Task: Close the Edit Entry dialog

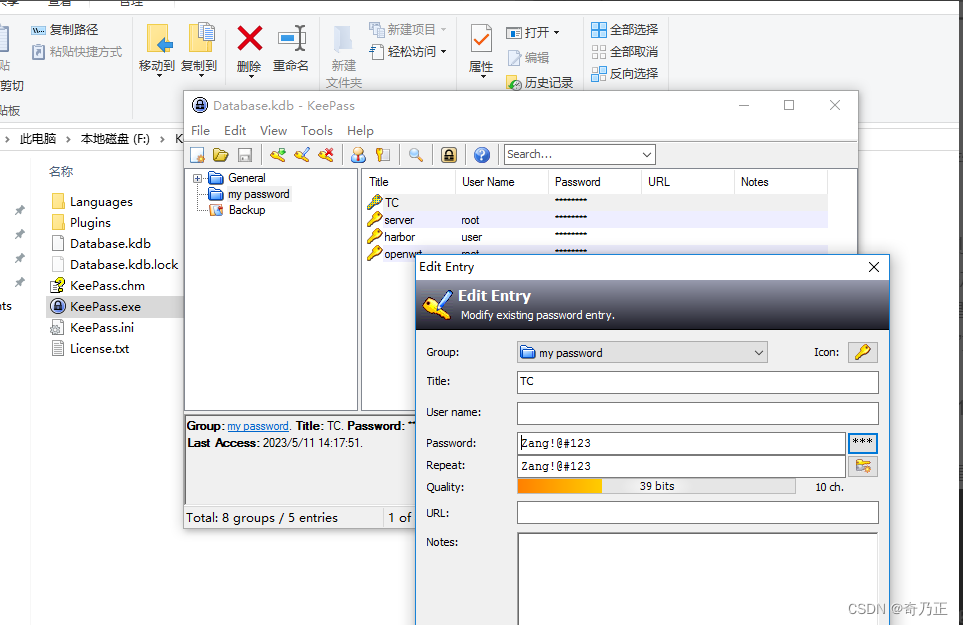Action: (874, 267)
